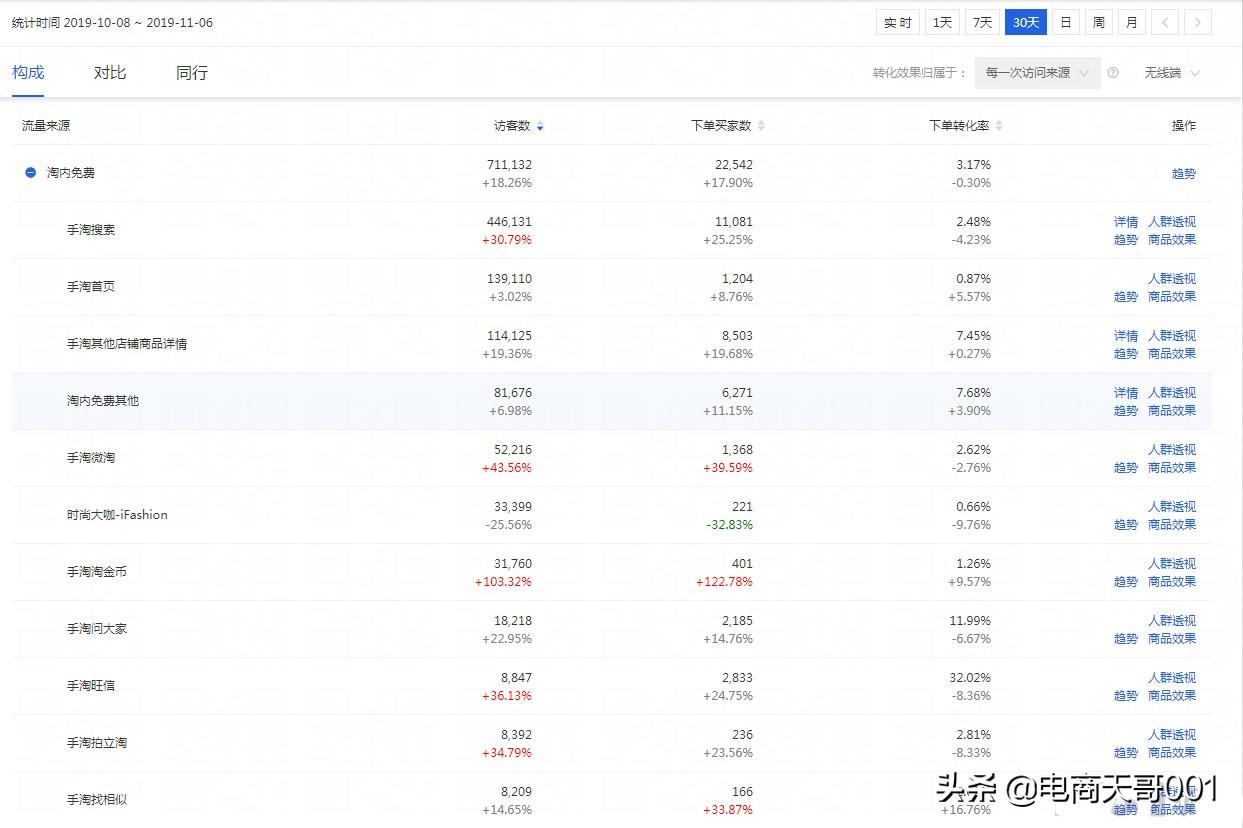Open 每一次访问来源 dropdown
This screenshot has width=1243, height=828.
[x=1037, y=73]
